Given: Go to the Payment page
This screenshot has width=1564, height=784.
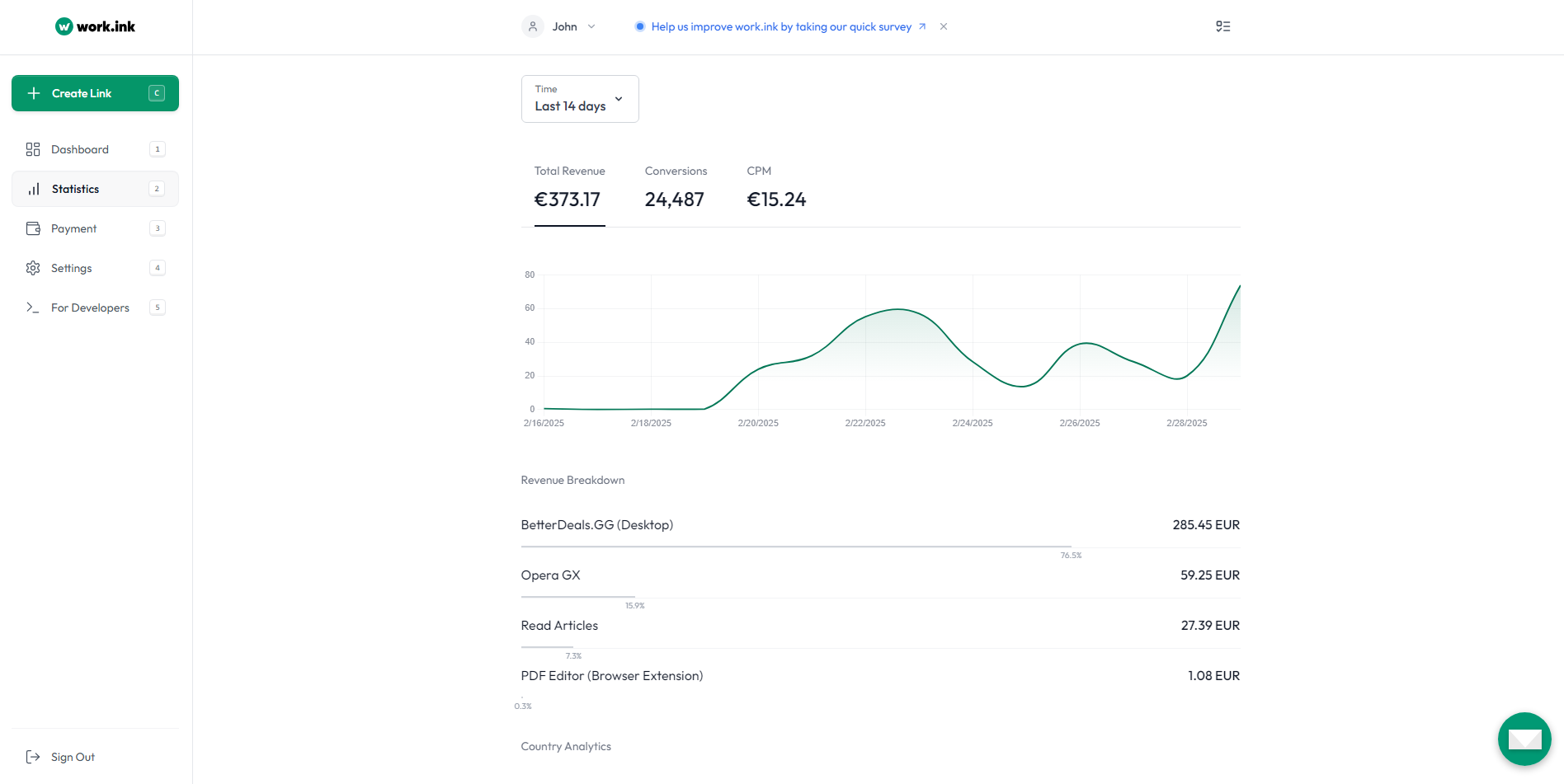Looking at the screenshot, I should [x=95, y=228].
